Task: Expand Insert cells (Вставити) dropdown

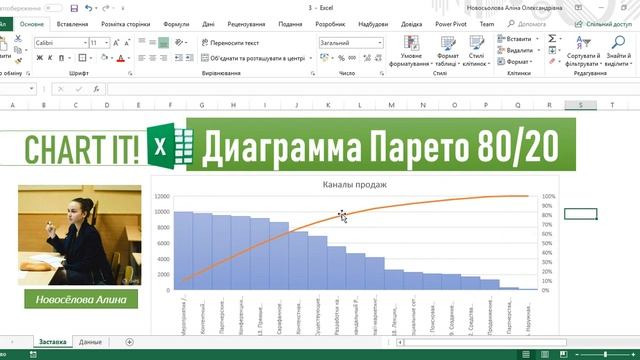Action: 537,39
